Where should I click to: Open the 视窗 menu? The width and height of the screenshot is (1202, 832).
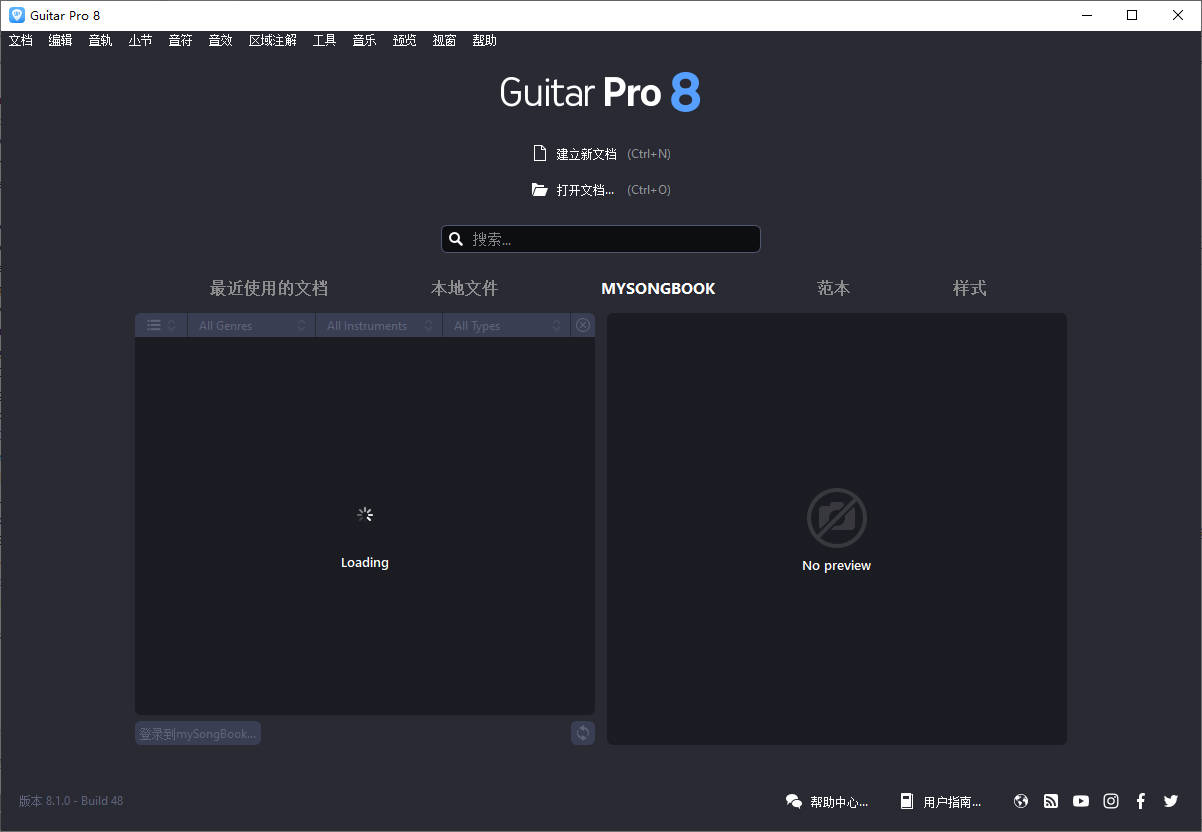pyautogui.click(x=445, y=41)
